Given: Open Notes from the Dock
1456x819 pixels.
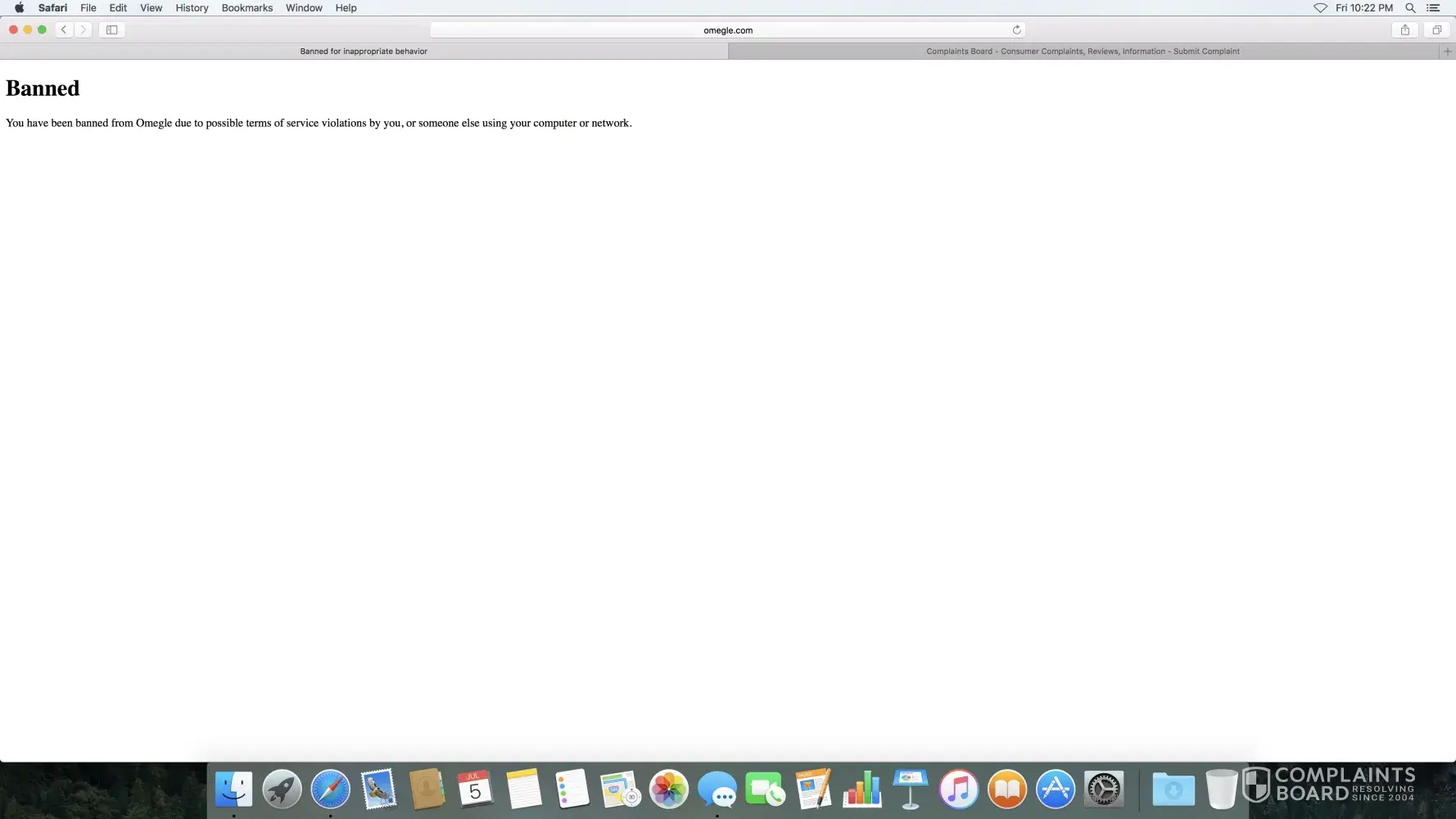Looking at the screenshot, I should (x=523, y=790).
